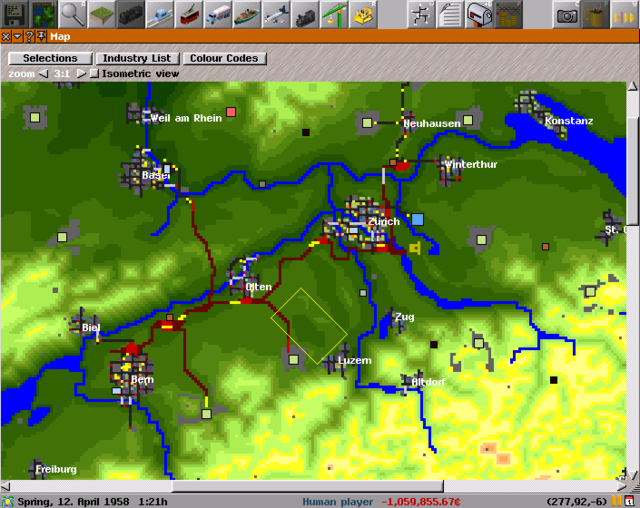Open the save/load floppy disk menu
Screen dimensions: 640x508
coord(14,14)
